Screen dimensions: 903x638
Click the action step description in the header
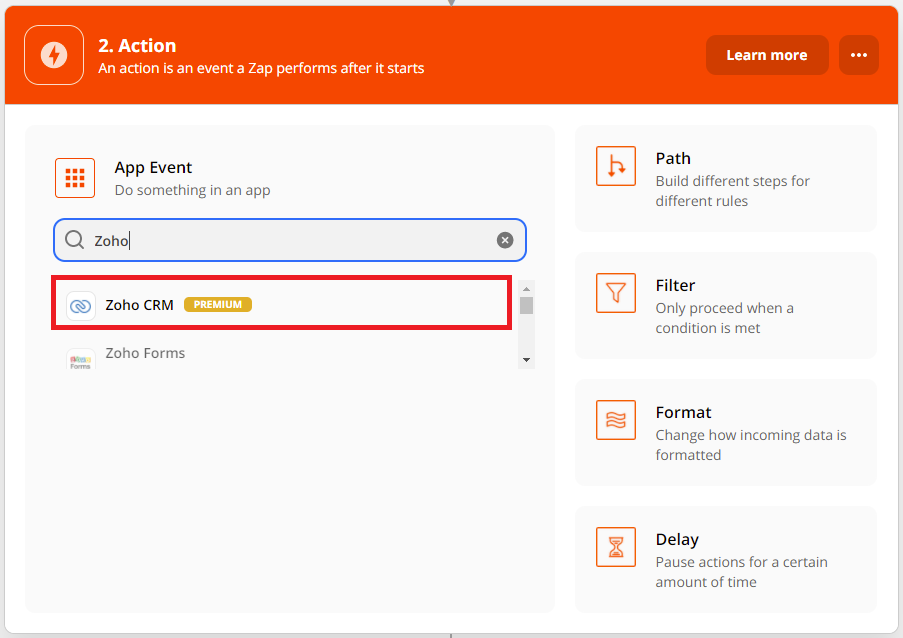click(x=261, y=68)
